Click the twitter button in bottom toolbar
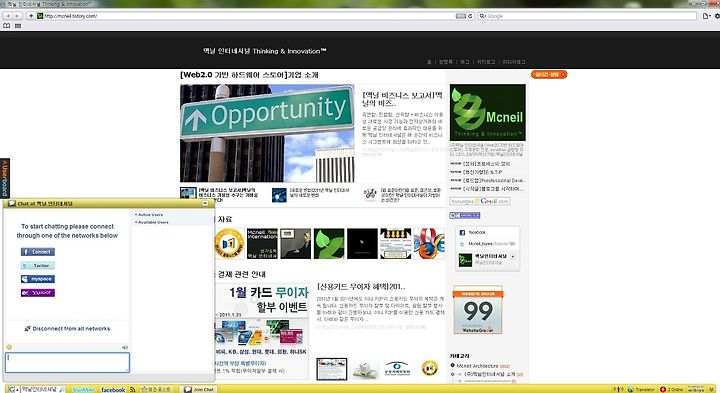 click(83, 389)
